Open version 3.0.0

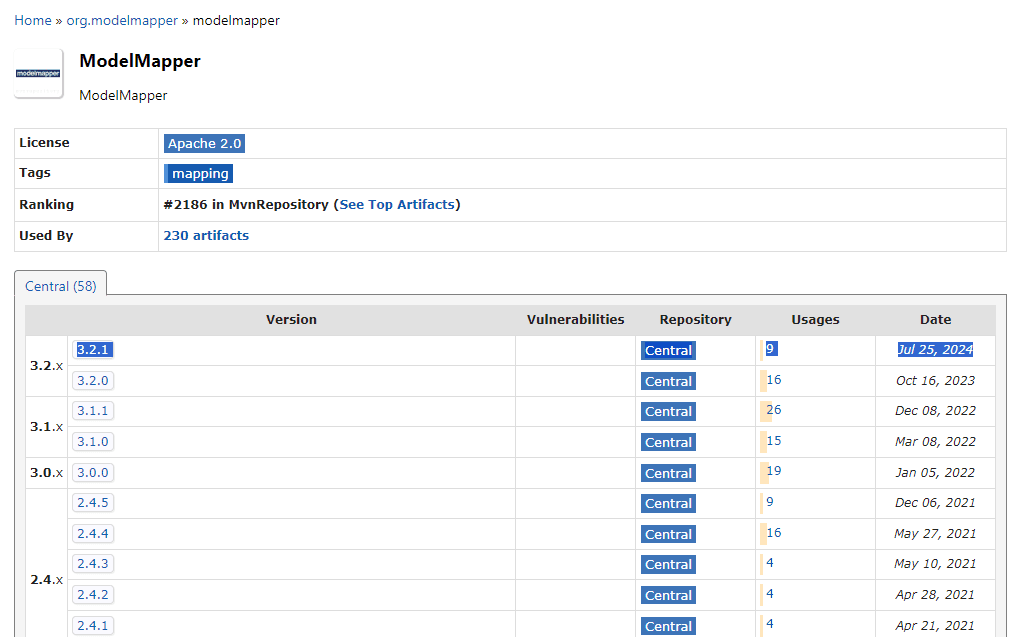[x=93, y=473]
